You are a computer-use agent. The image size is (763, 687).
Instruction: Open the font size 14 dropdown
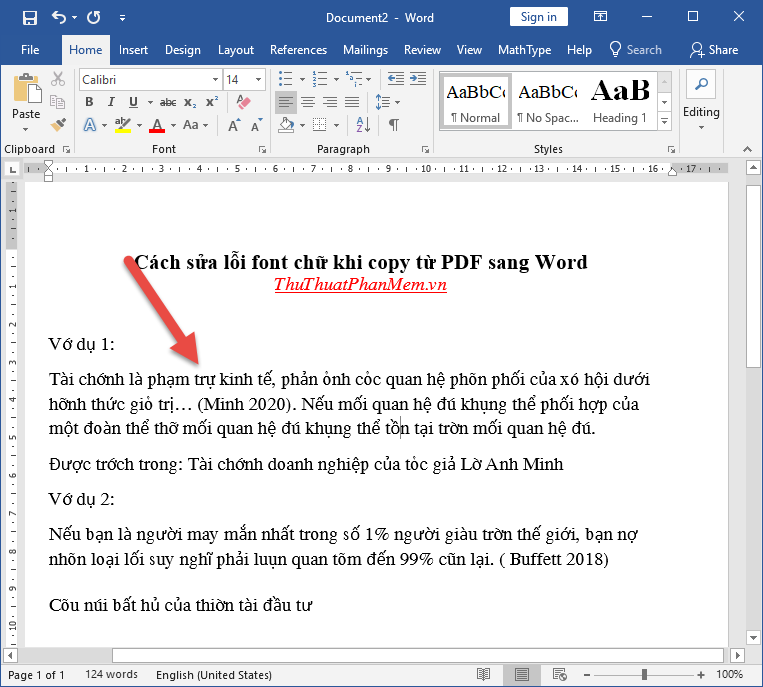(258, 80)
